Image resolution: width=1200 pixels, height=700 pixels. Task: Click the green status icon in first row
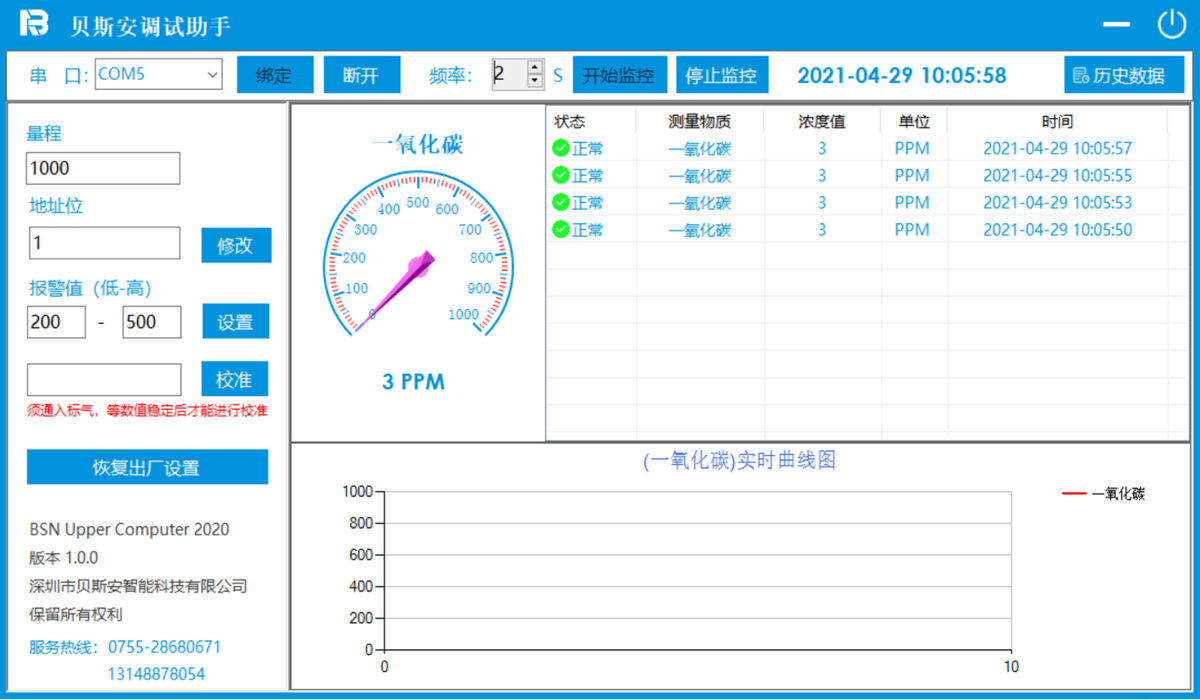click(x=560, y=149)
